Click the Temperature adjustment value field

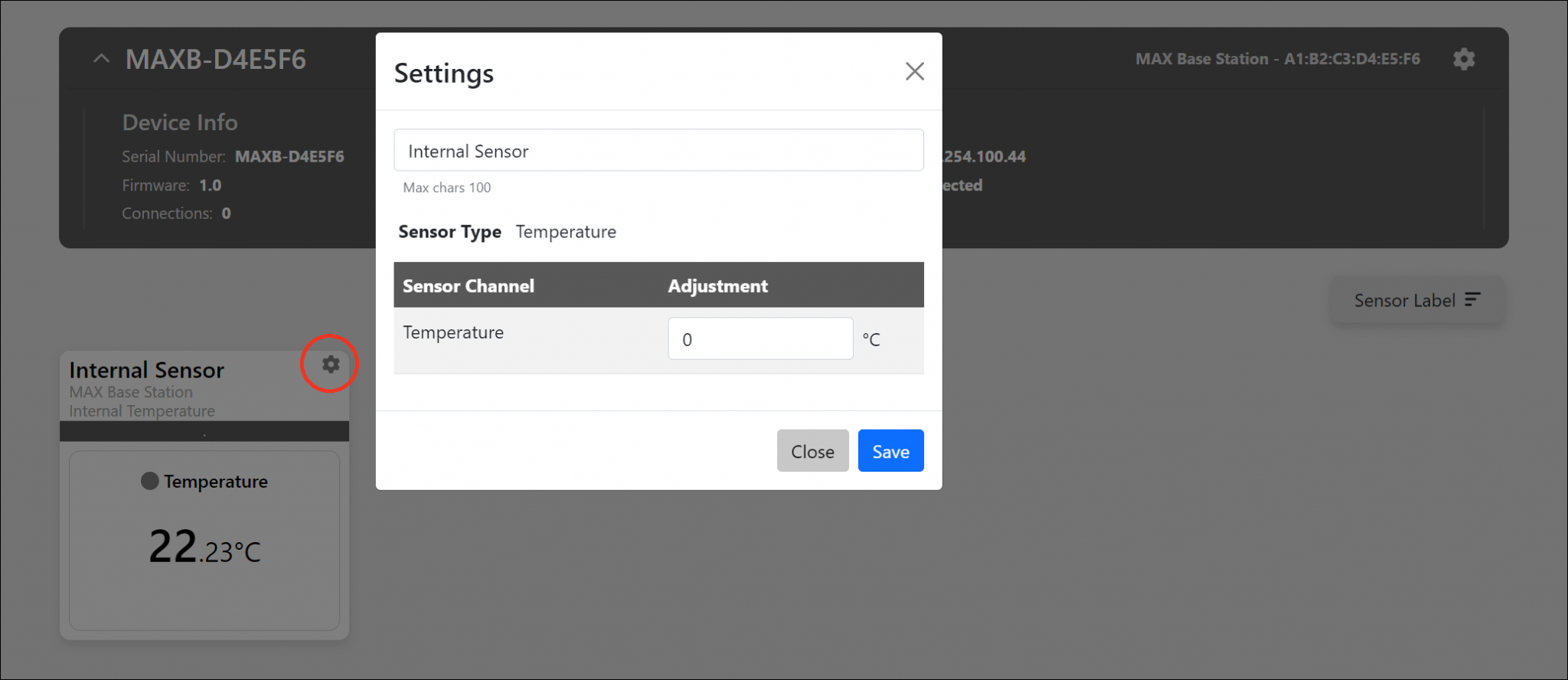point(759,339)
